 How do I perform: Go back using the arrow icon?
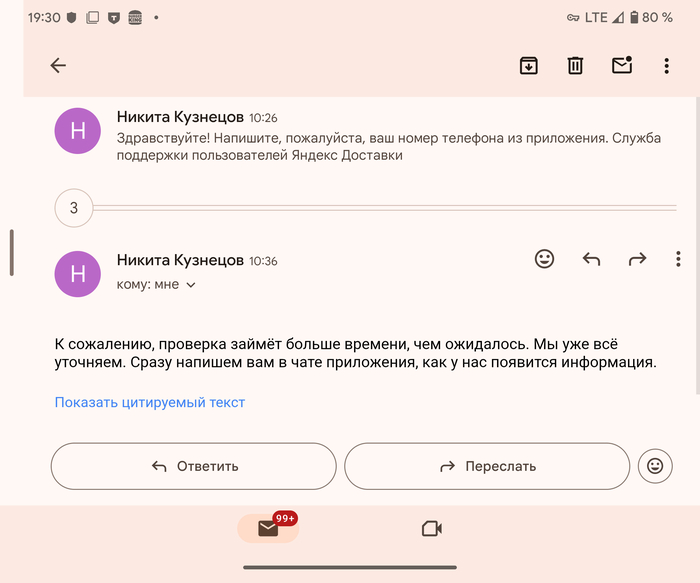(58, 66)
